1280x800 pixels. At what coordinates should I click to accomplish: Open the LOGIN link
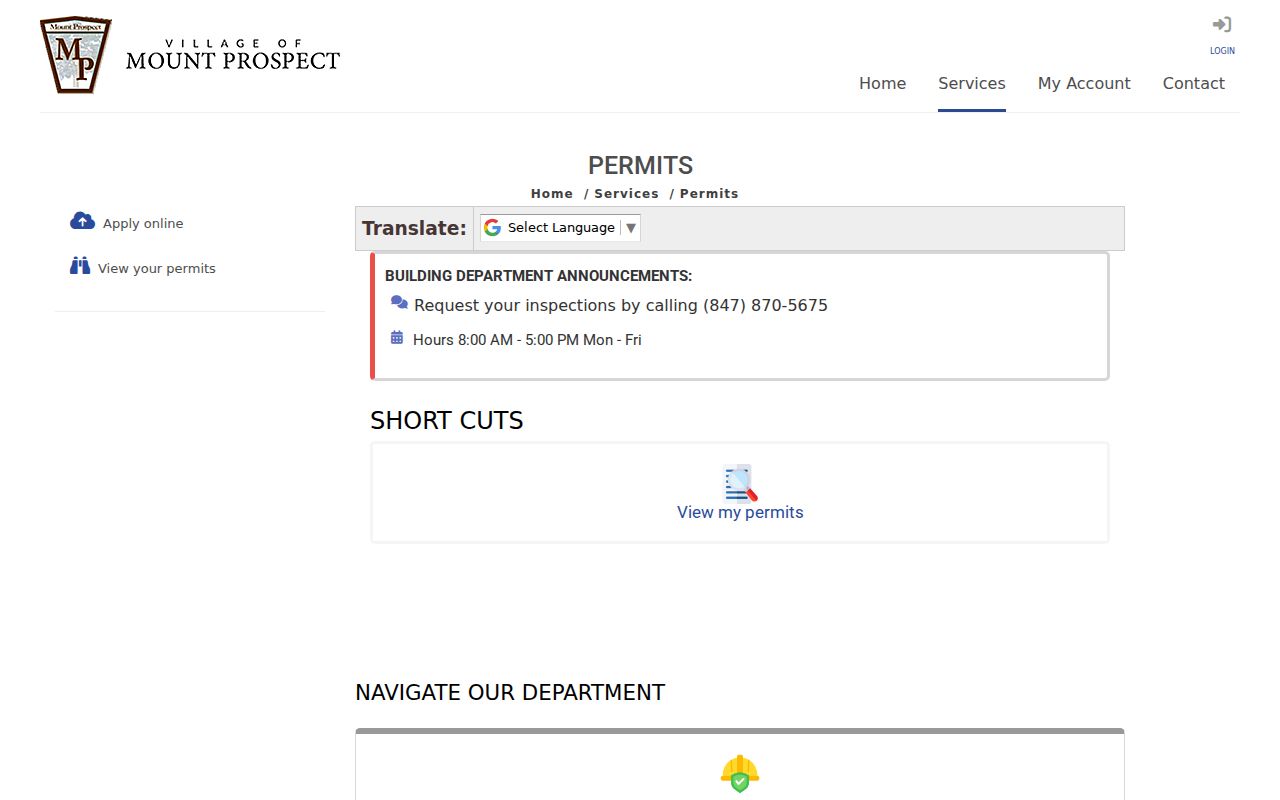[1222, 51]
